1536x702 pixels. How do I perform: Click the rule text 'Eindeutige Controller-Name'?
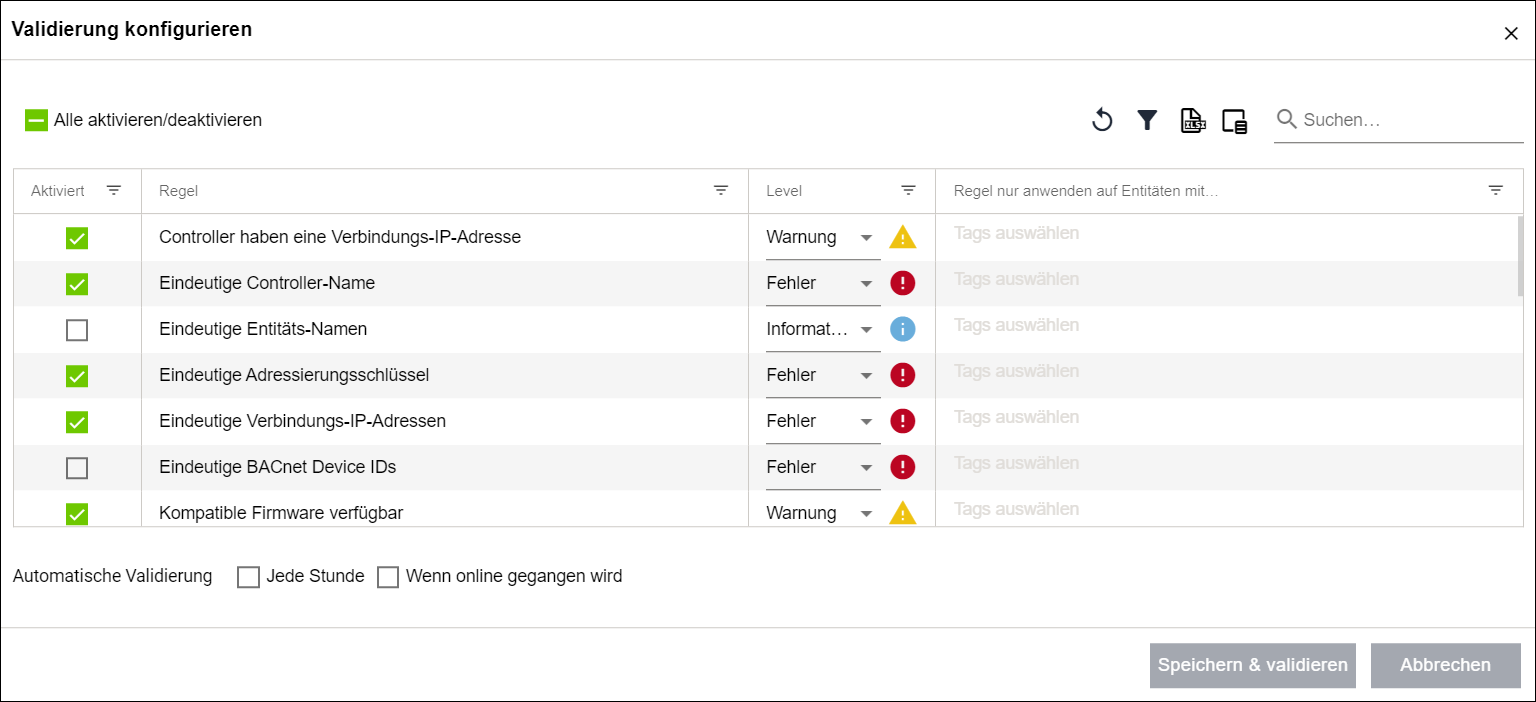tap(267, 283)
